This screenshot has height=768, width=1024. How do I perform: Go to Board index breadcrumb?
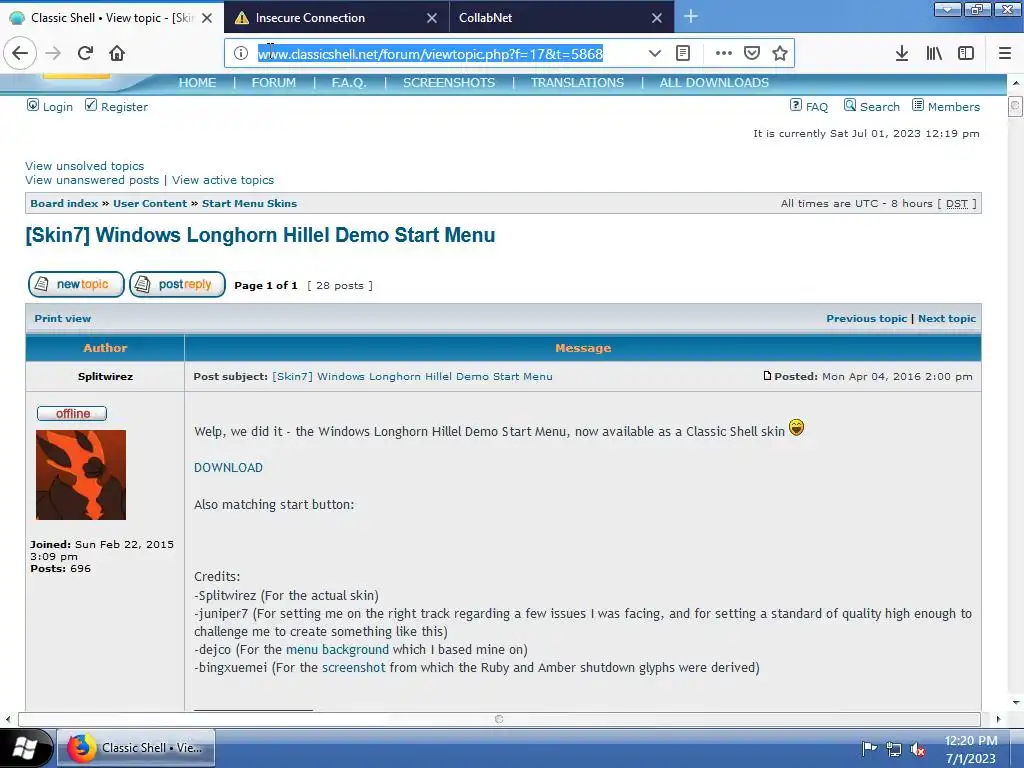pyautogui.click(x=64, y=203)
